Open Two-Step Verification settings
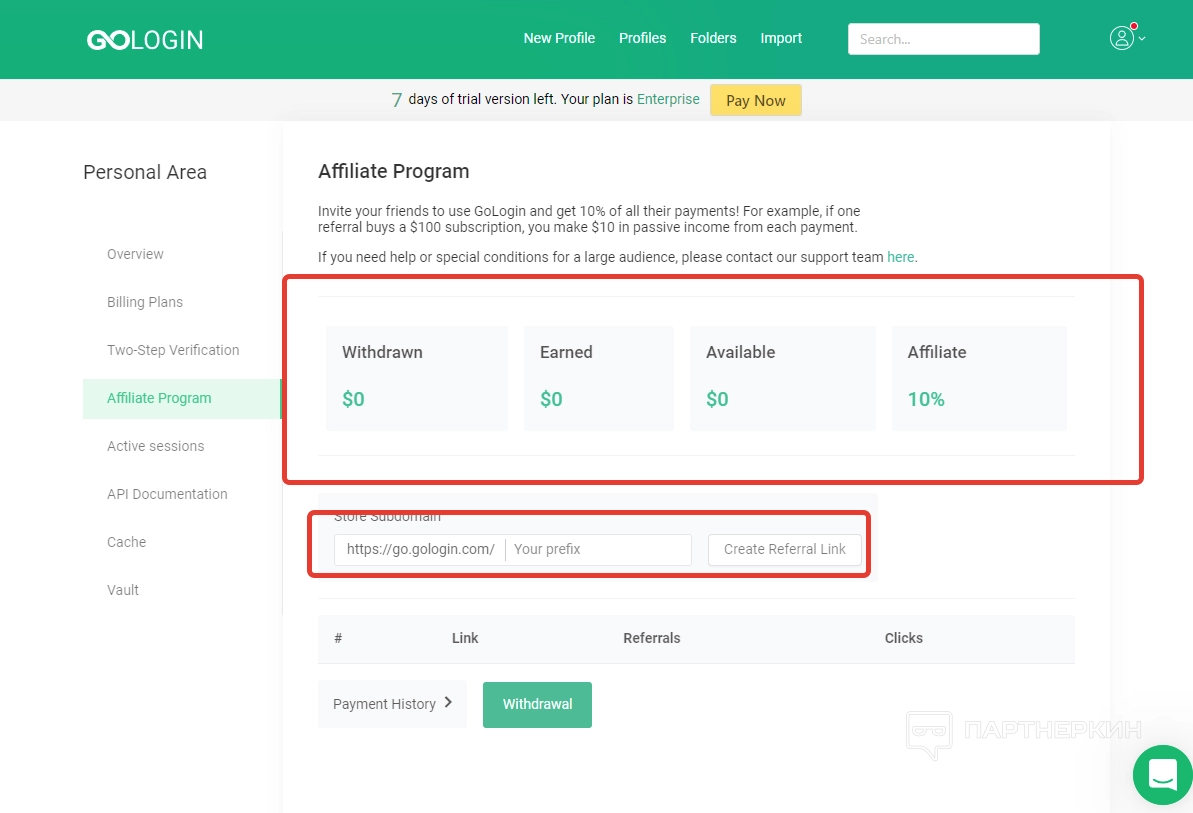The image size is (1193, 813). click(x=173, y=350)
